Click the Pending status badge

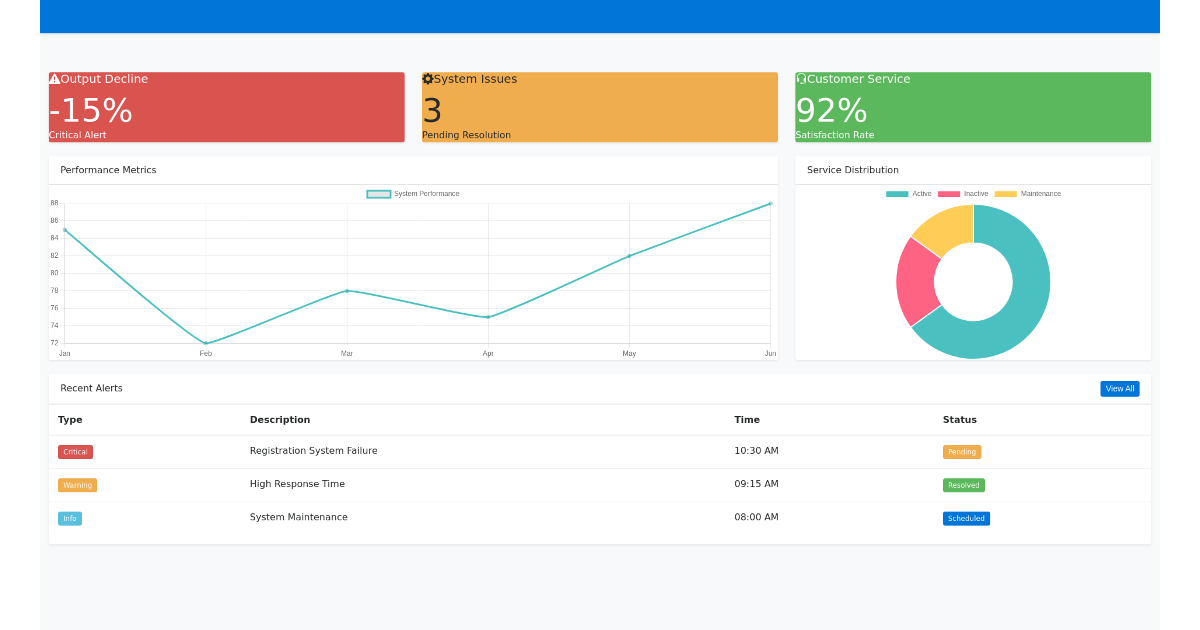coord(961,451)
